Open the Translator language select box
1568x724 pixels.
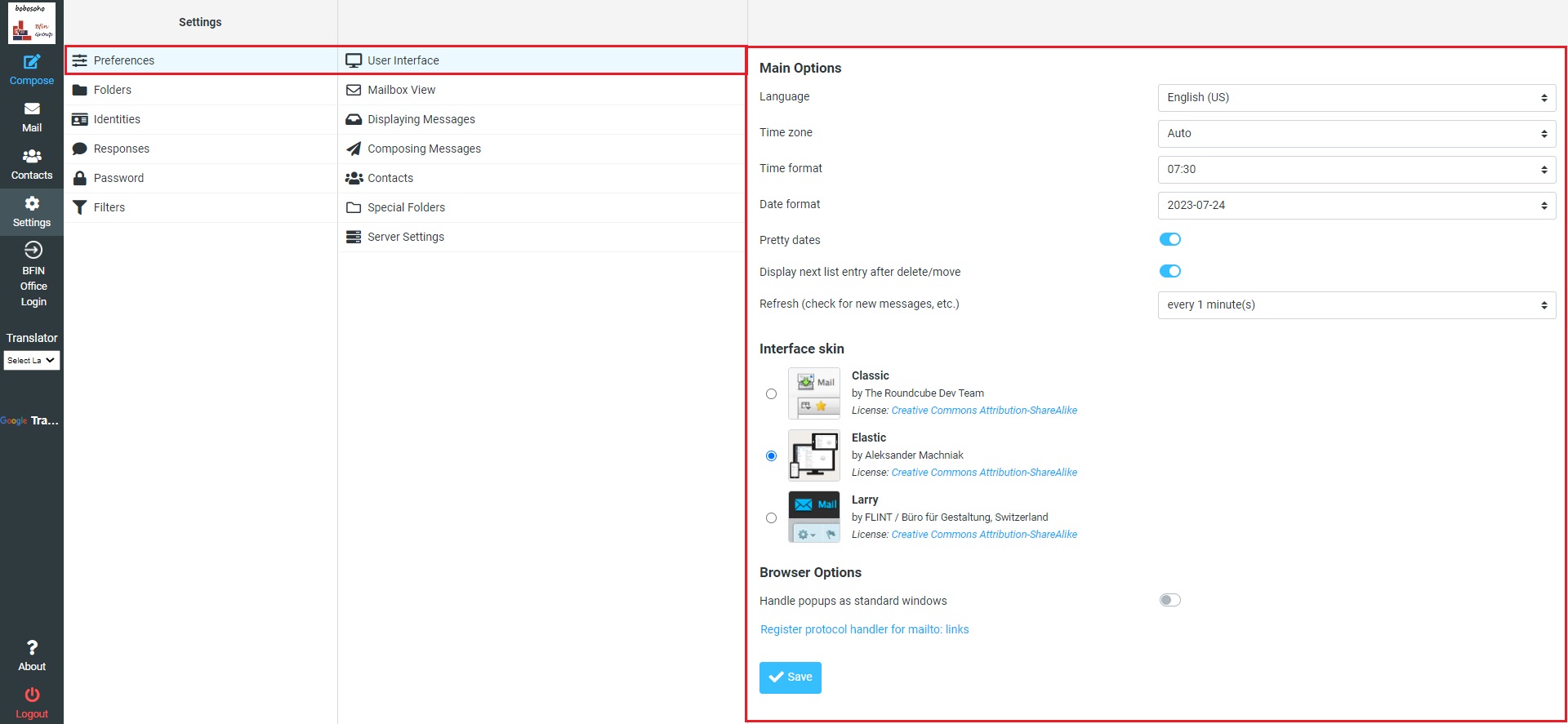click(32, 360)
